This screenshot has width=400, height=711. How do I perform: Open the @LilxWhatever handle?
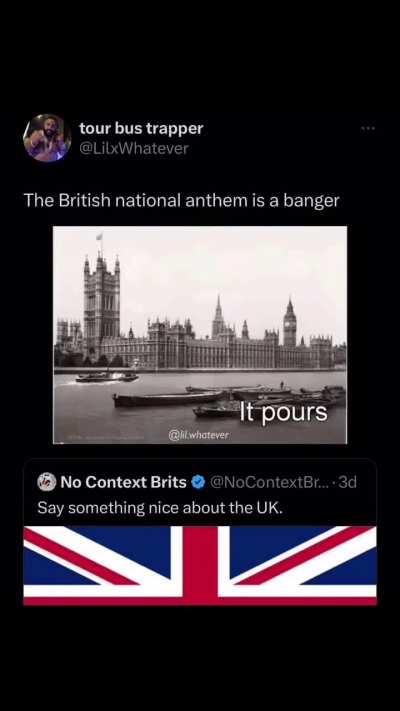coord(134,149)
